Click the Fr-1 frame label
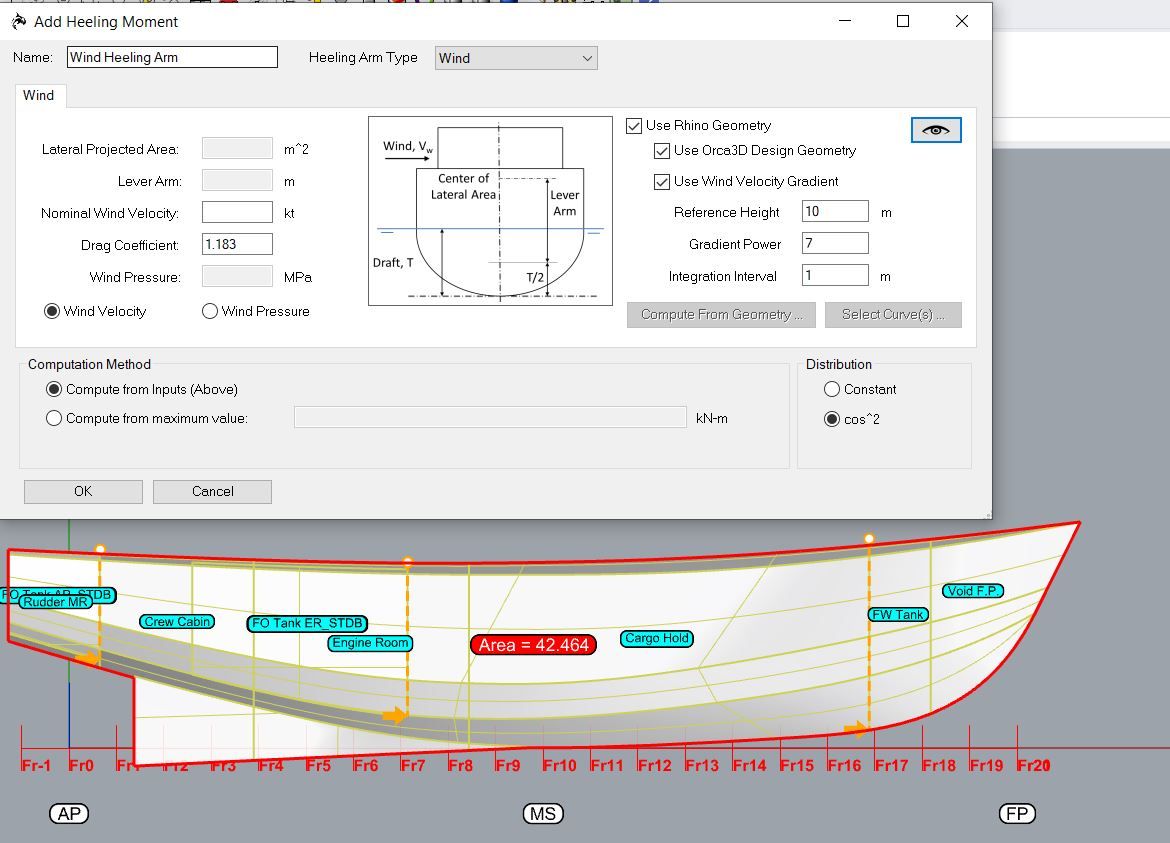 [36, 765]
